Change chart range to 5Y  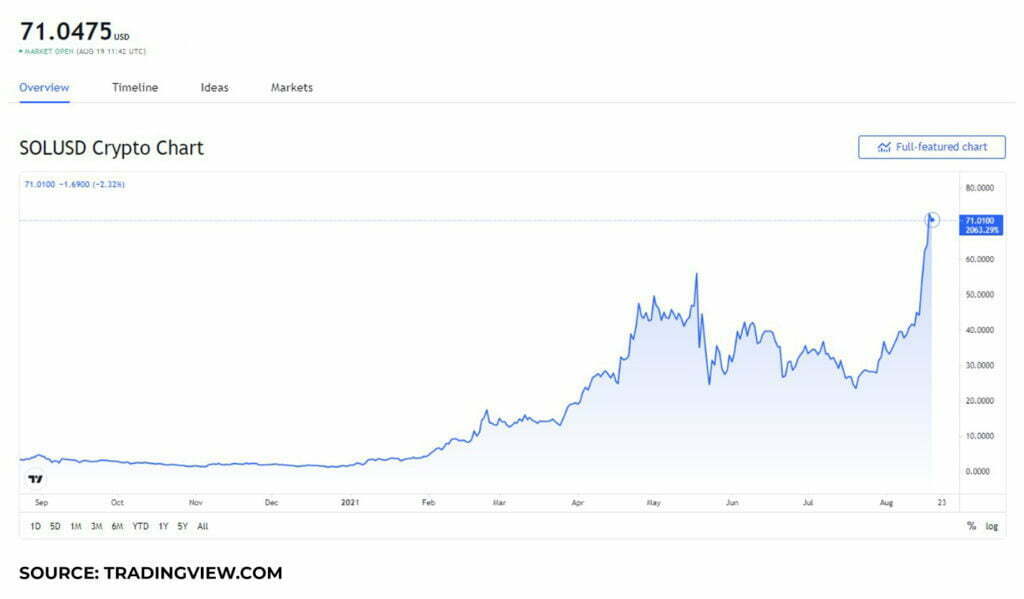(x=182, y=526)
